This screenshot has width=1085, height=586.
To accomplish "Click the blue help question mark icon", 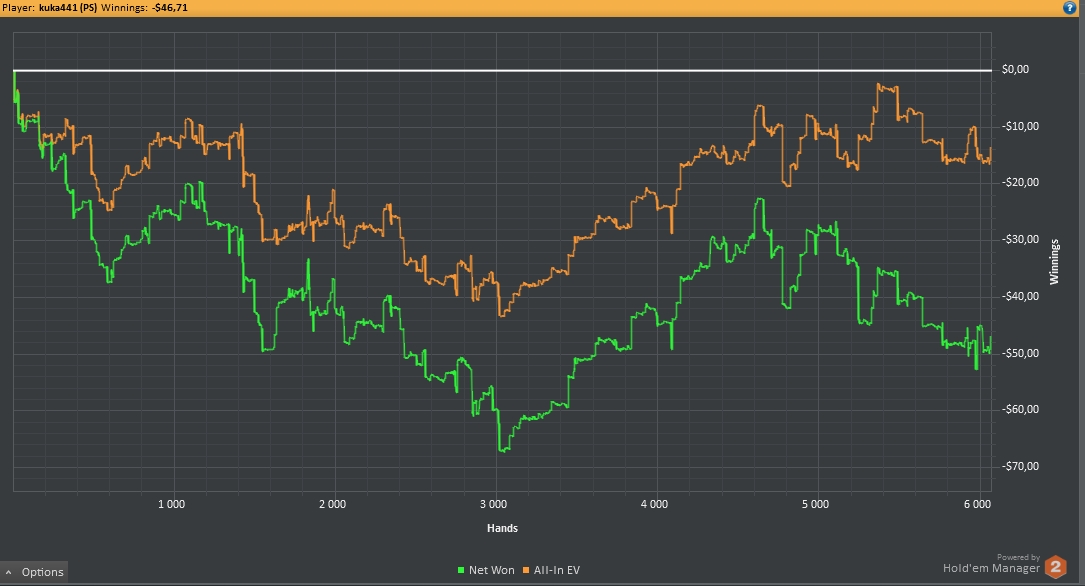I will (1070, 7).
